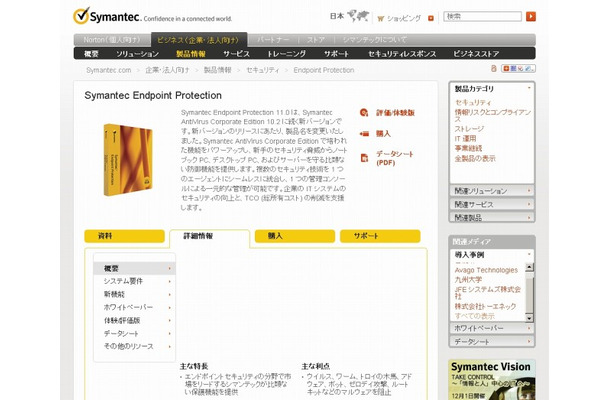Open the ストア top nav item
This screenshot has height=400, width=610.
[316, 40]
